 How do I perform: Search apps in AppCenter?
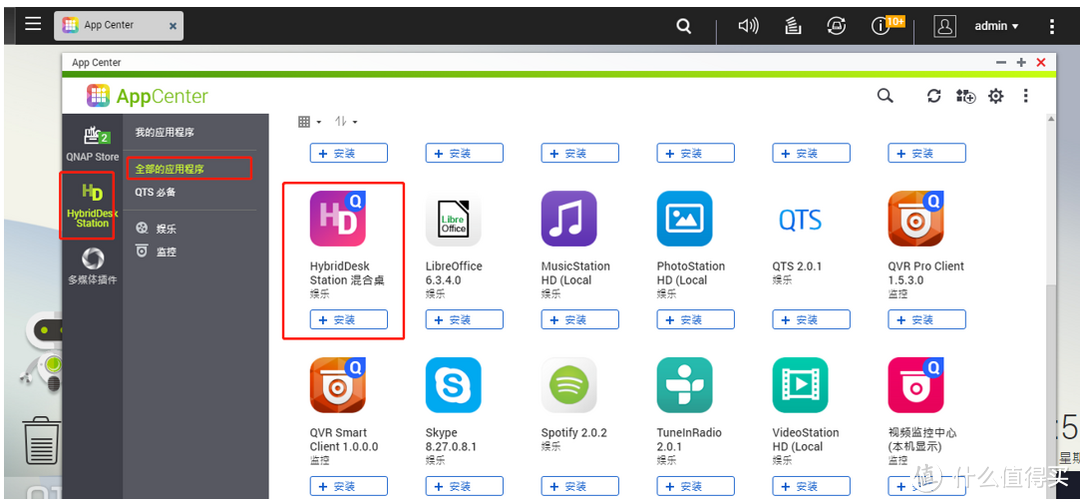pos(885,96)
